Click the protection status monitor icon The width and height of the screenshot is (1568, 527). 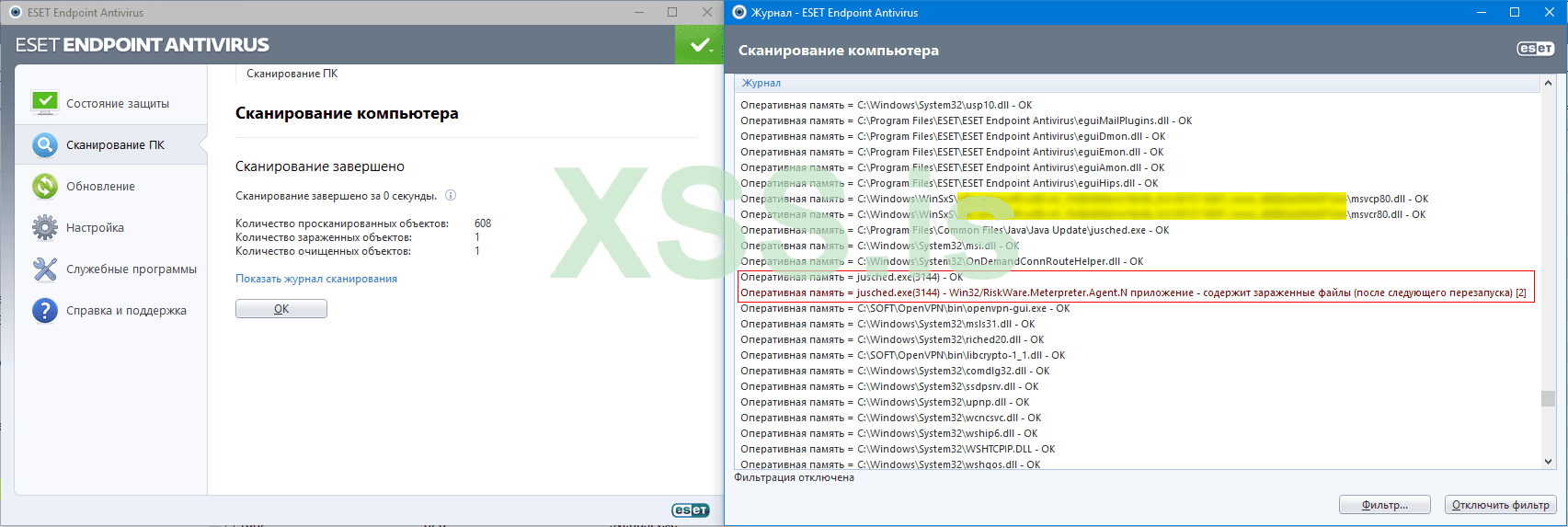tap(44, 103)
